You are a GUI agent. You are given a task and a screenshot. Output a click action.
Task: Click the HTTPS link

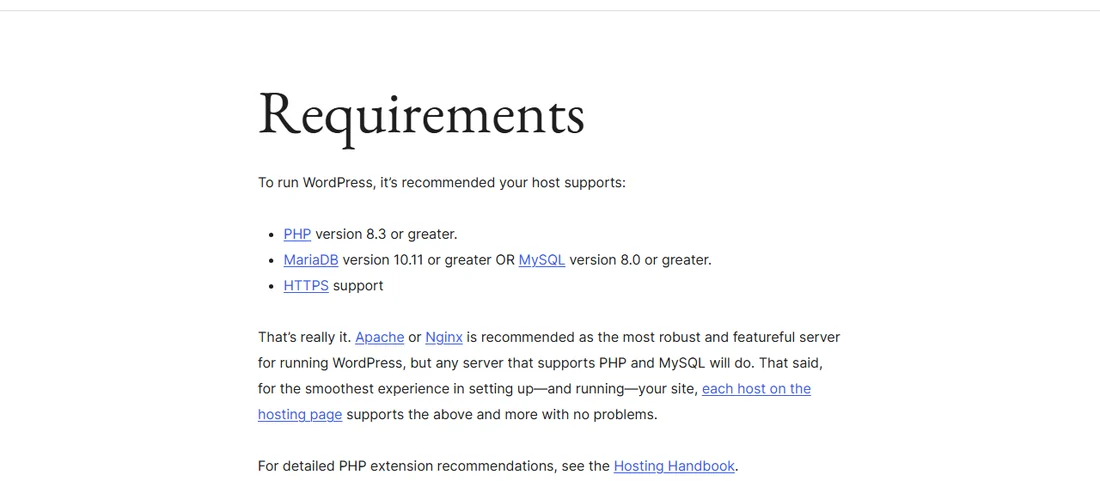click(306, 285)
